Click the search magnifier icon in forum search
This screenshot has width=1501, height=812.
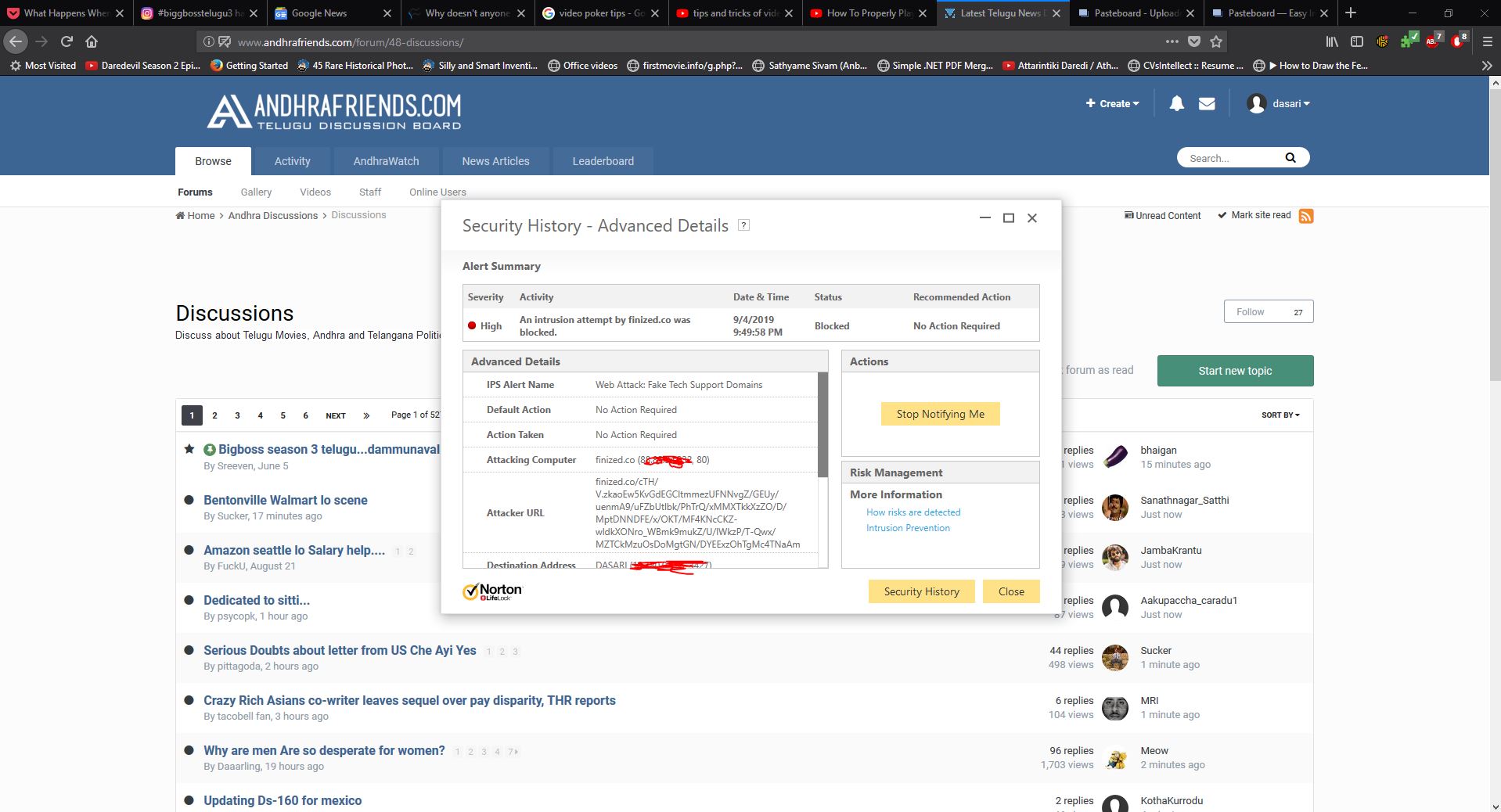(1290, 158)
